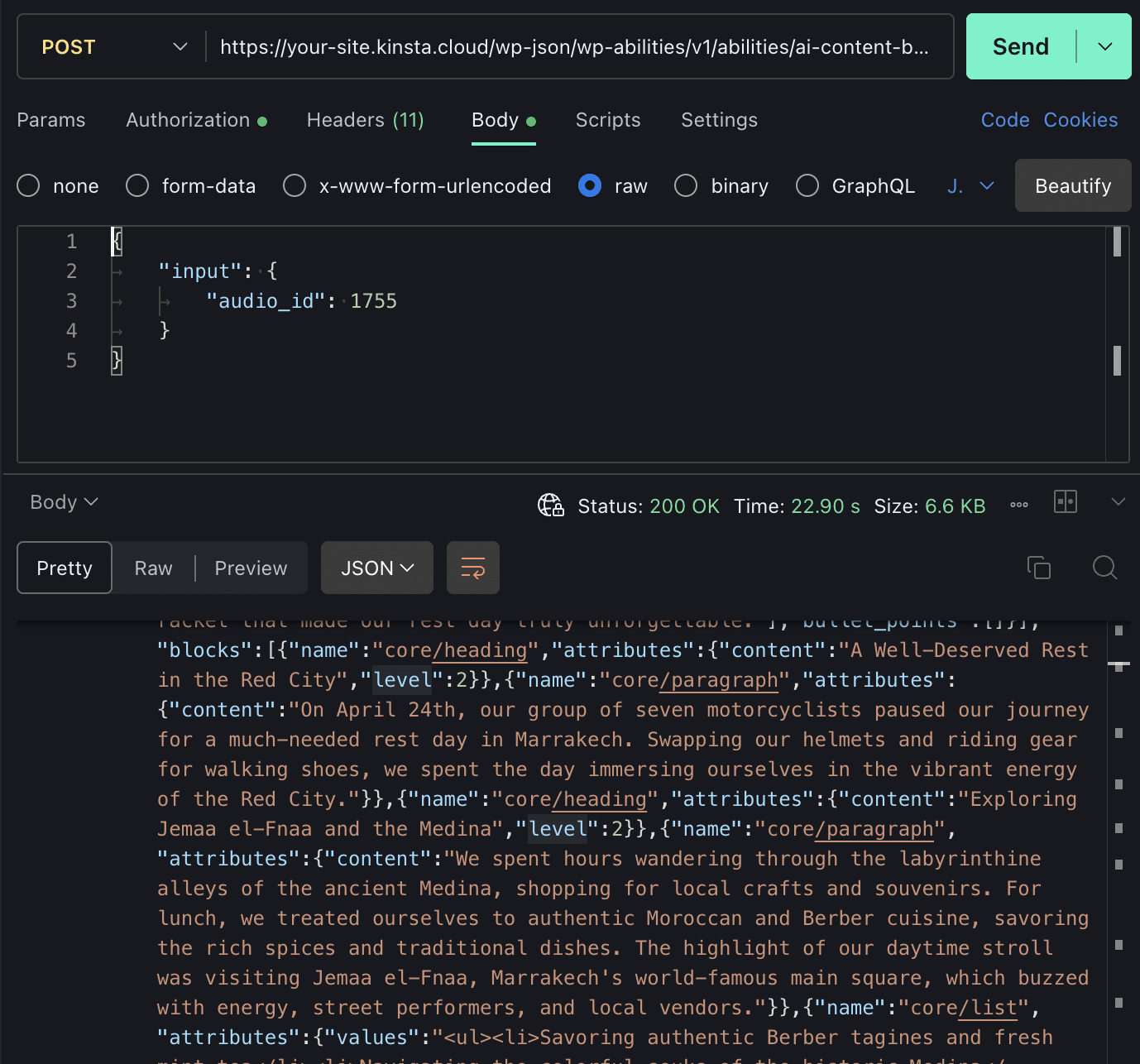Image resolution: width=1140 pixels, height=1064 pixels.
Task: Open search in response with magnifier icon
Action: pos(1104,568)
